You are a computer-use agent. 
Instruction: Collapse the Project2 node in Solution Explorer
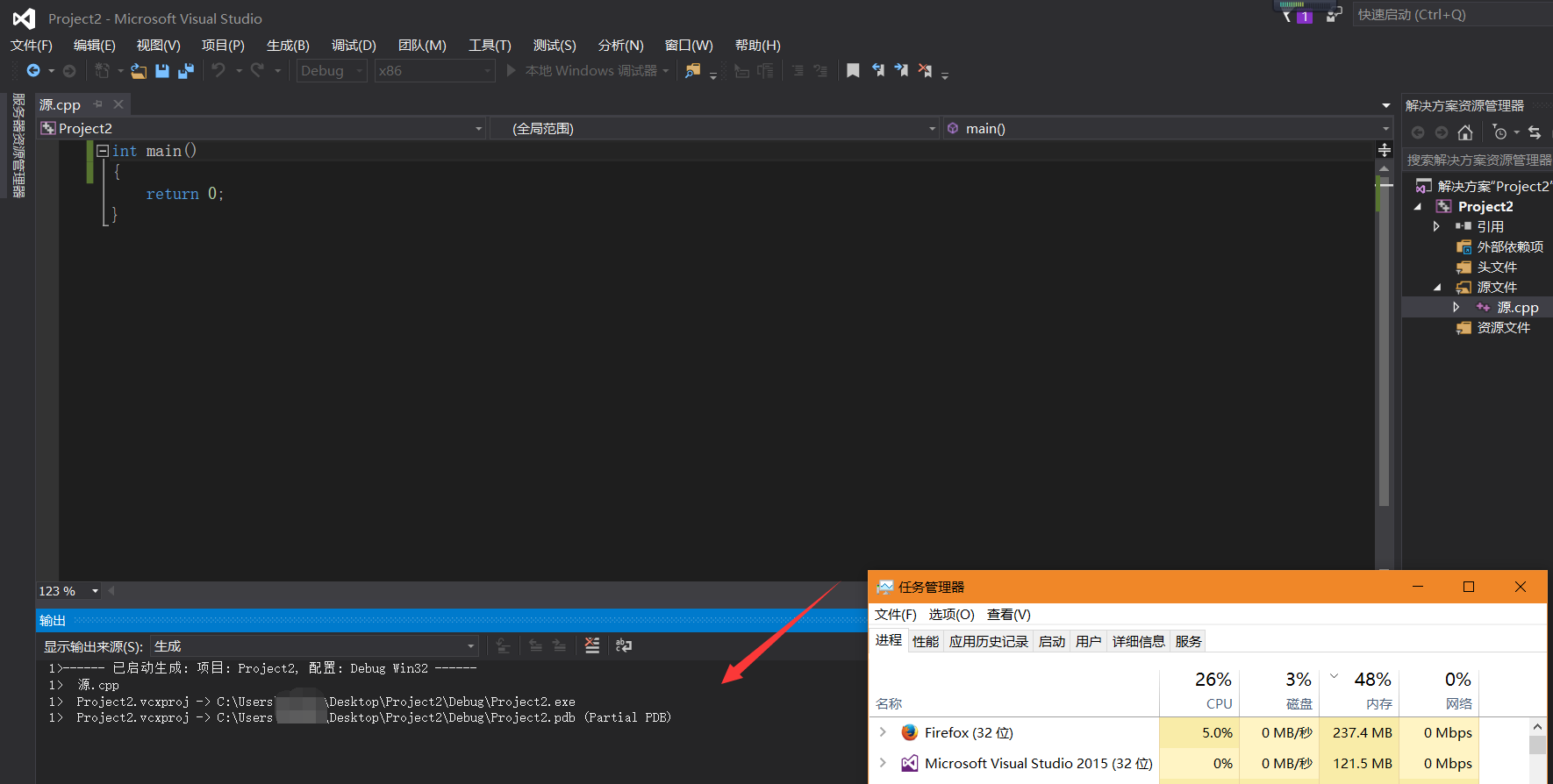1418,207
